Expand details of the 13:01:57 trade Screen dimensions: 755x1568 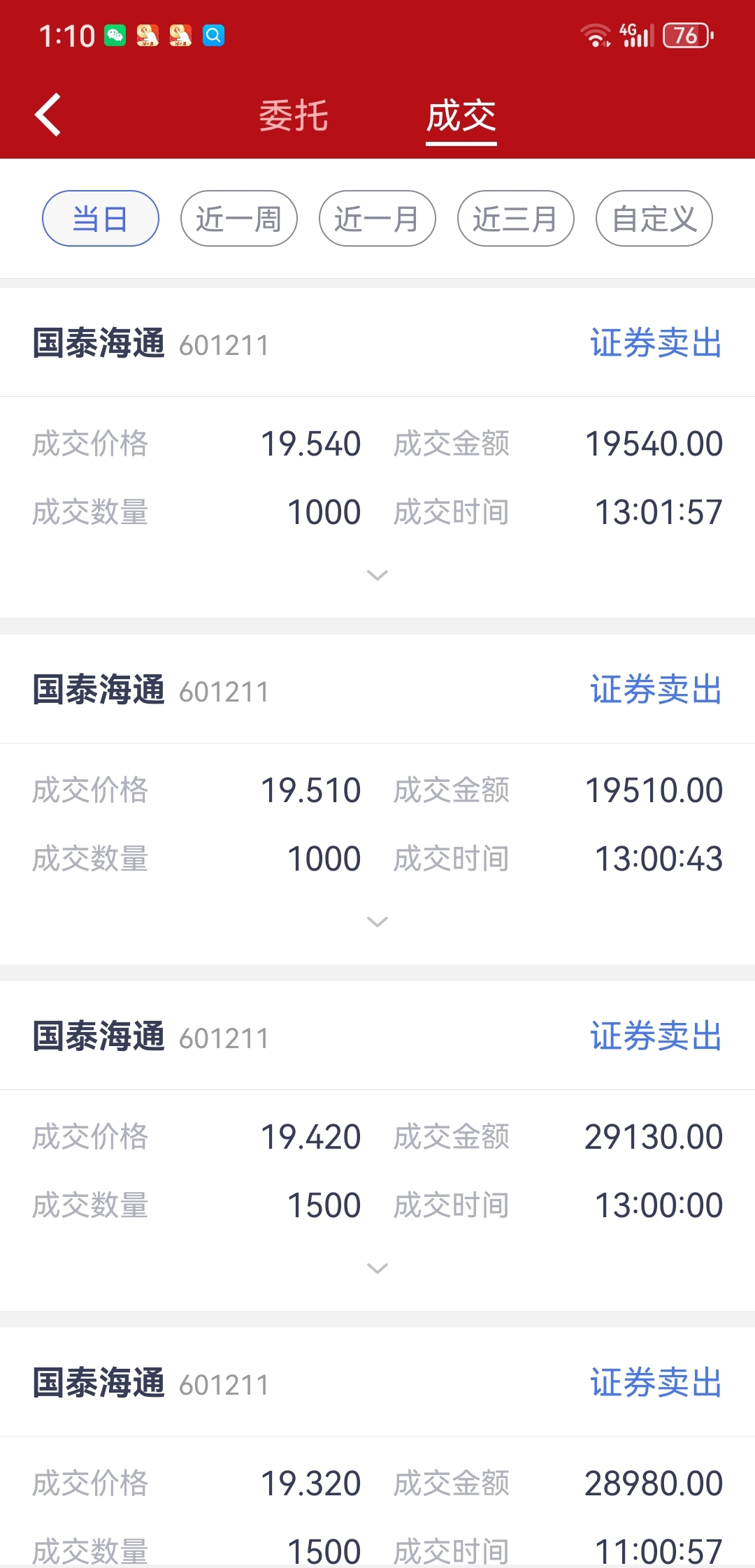377,575
